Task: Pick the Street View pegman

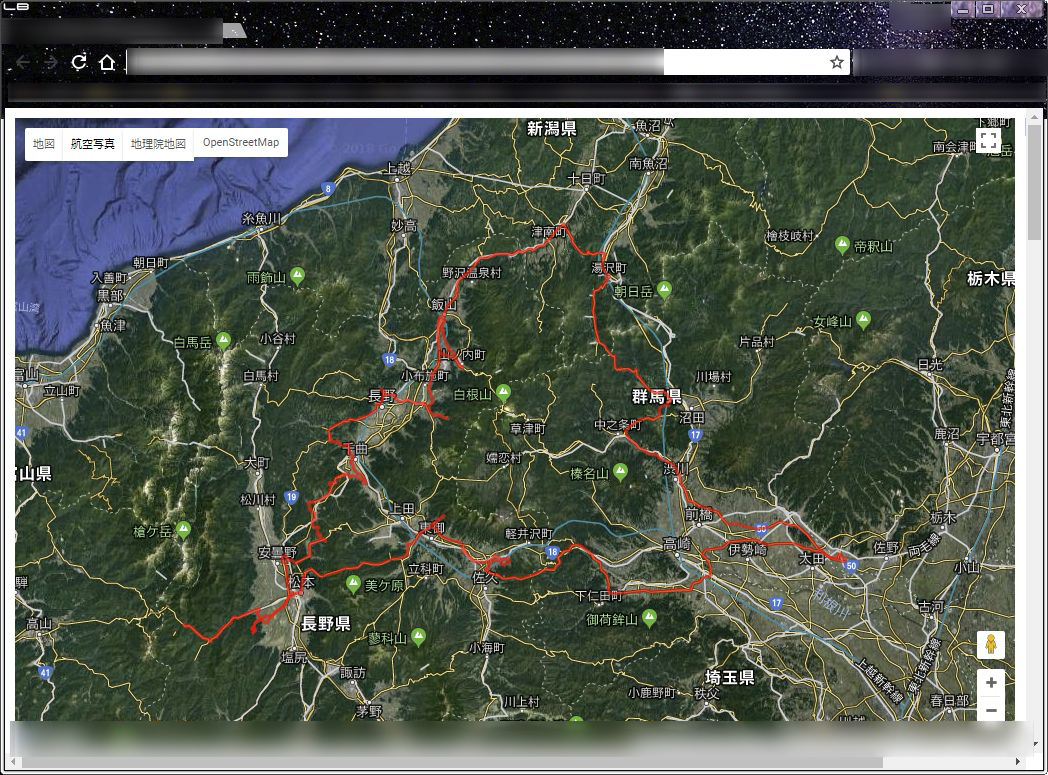Action: (991, 645)
